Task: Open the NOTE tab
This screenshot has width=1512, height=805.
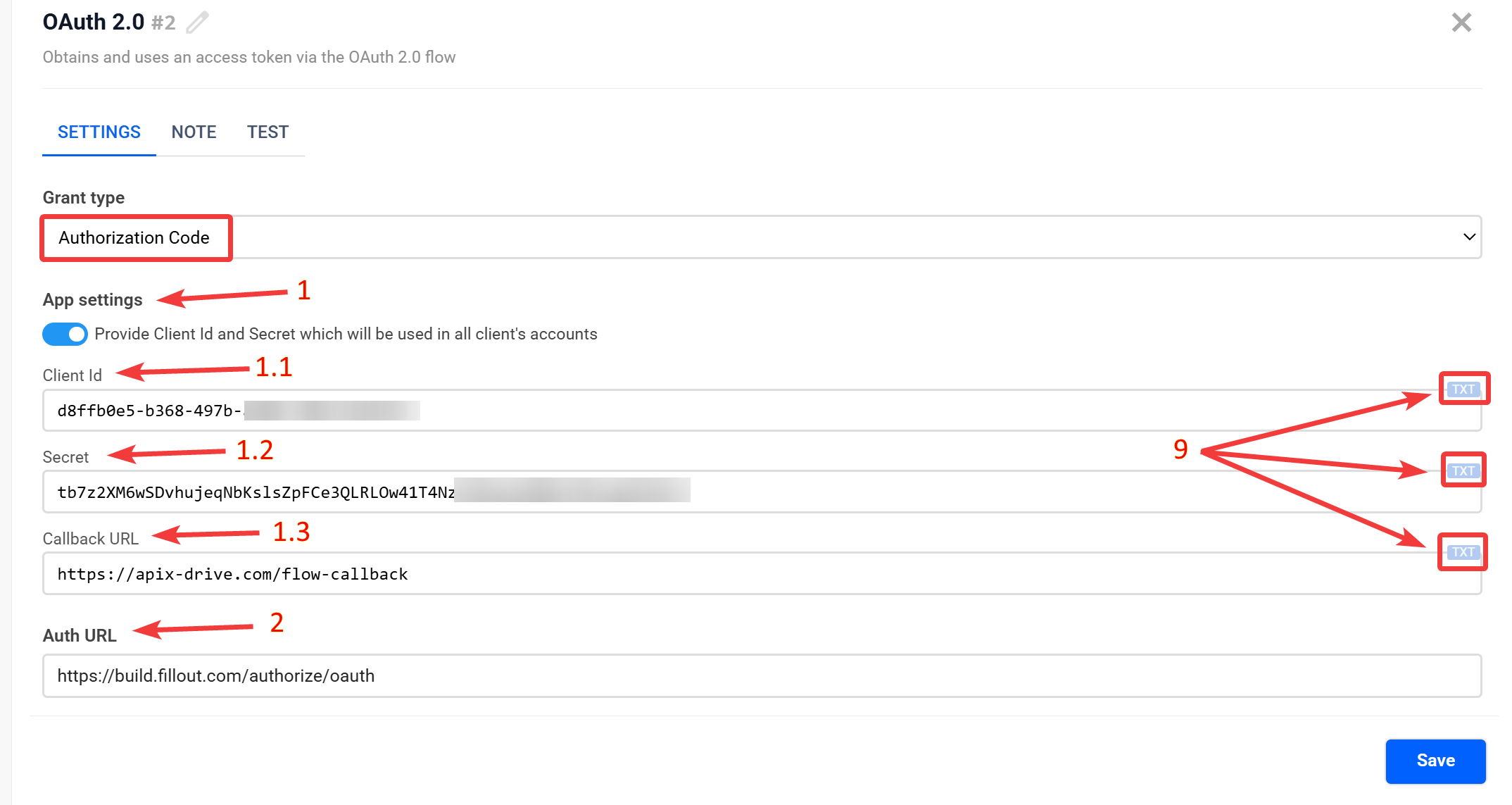Action: tap(194, 132)
